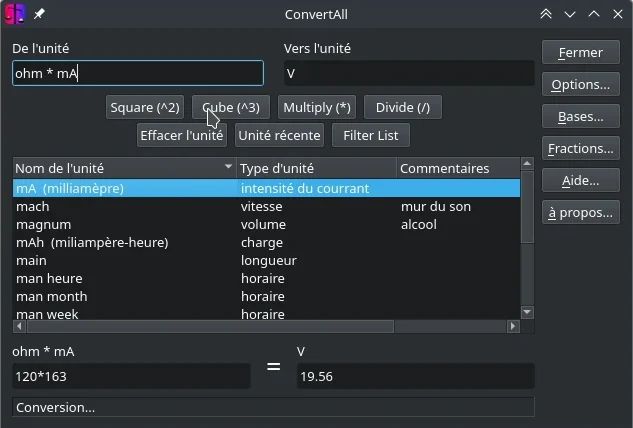Viewport: 633px width, 428px height.
Task: Select the man week row
Action: coord(266,313)
